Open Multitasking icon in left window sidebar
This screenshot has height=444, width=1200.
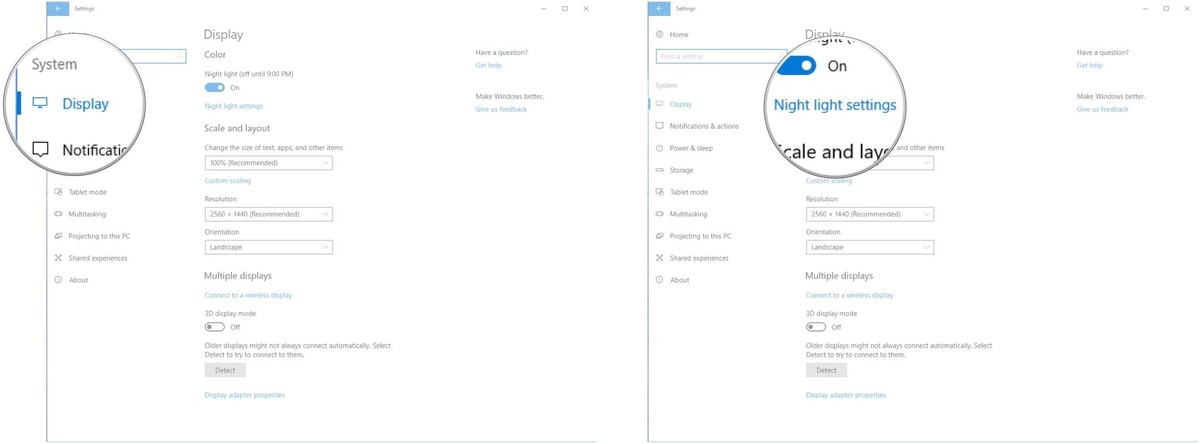(x=59, y=214)
